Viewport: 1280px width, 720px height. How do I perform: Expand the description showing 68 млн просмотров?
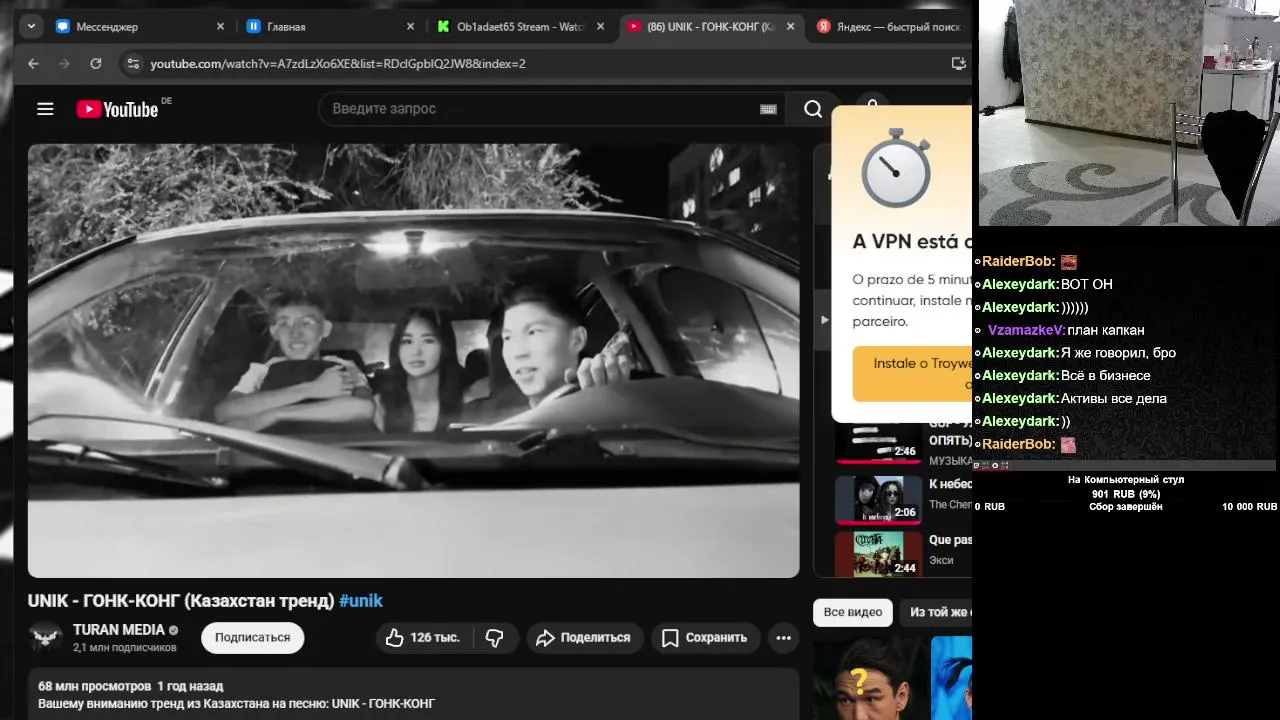(x=413, y=695)
